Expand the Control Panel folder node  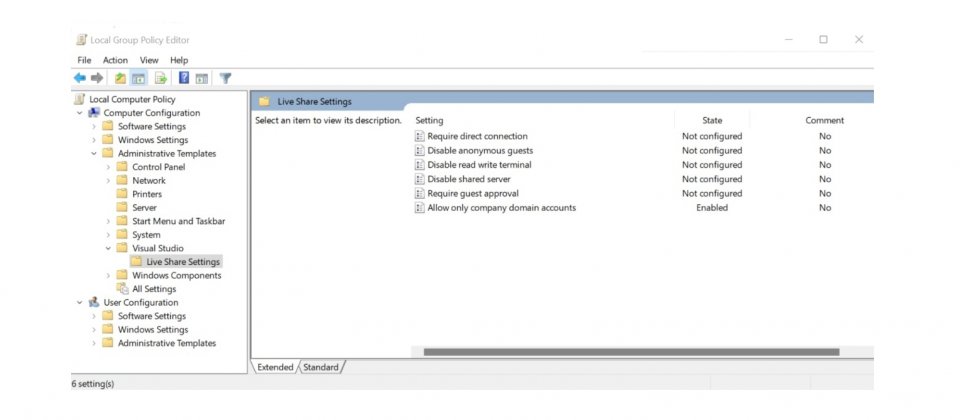108,167
